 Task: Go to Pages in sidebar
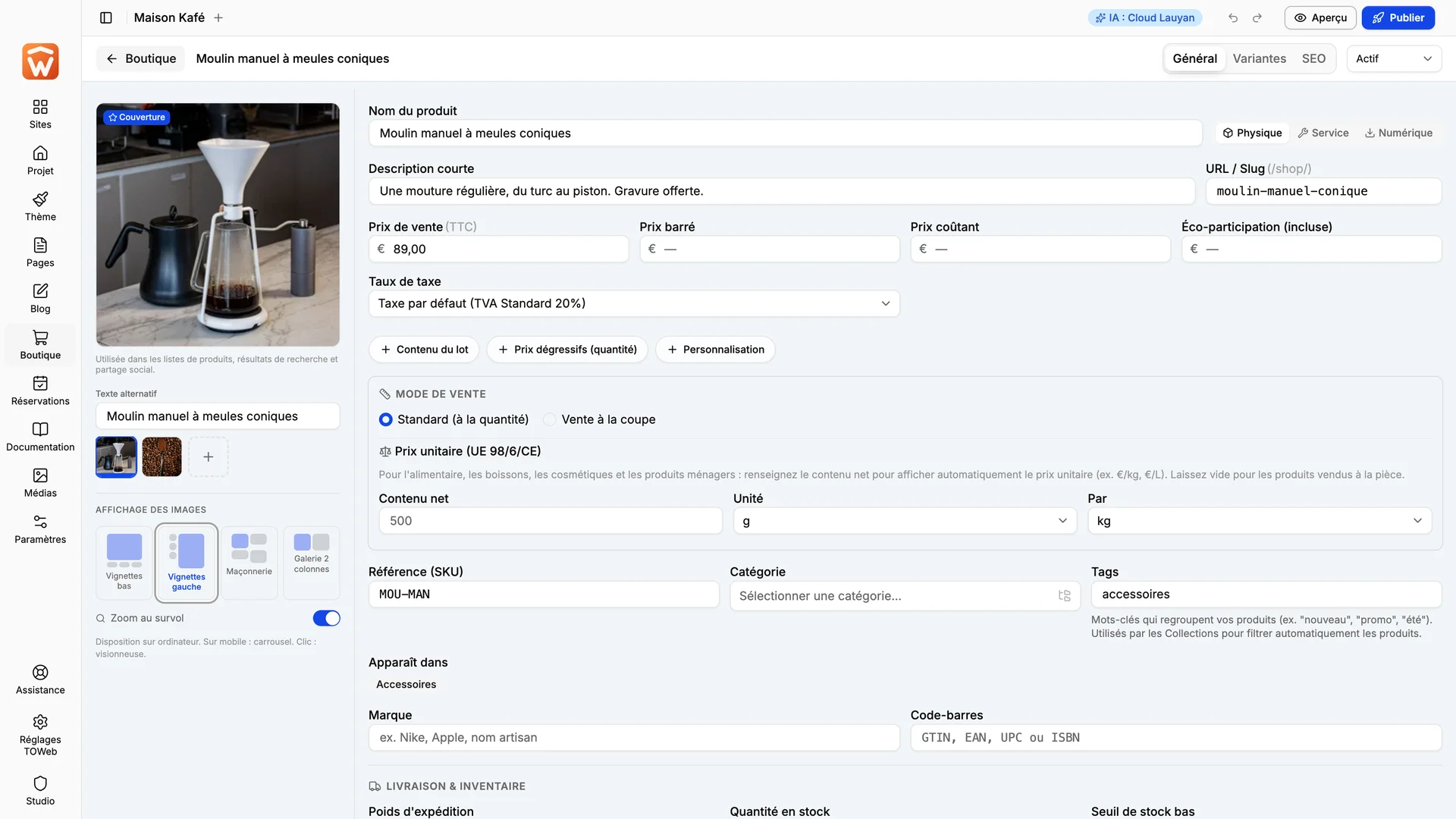coord(40,253)
